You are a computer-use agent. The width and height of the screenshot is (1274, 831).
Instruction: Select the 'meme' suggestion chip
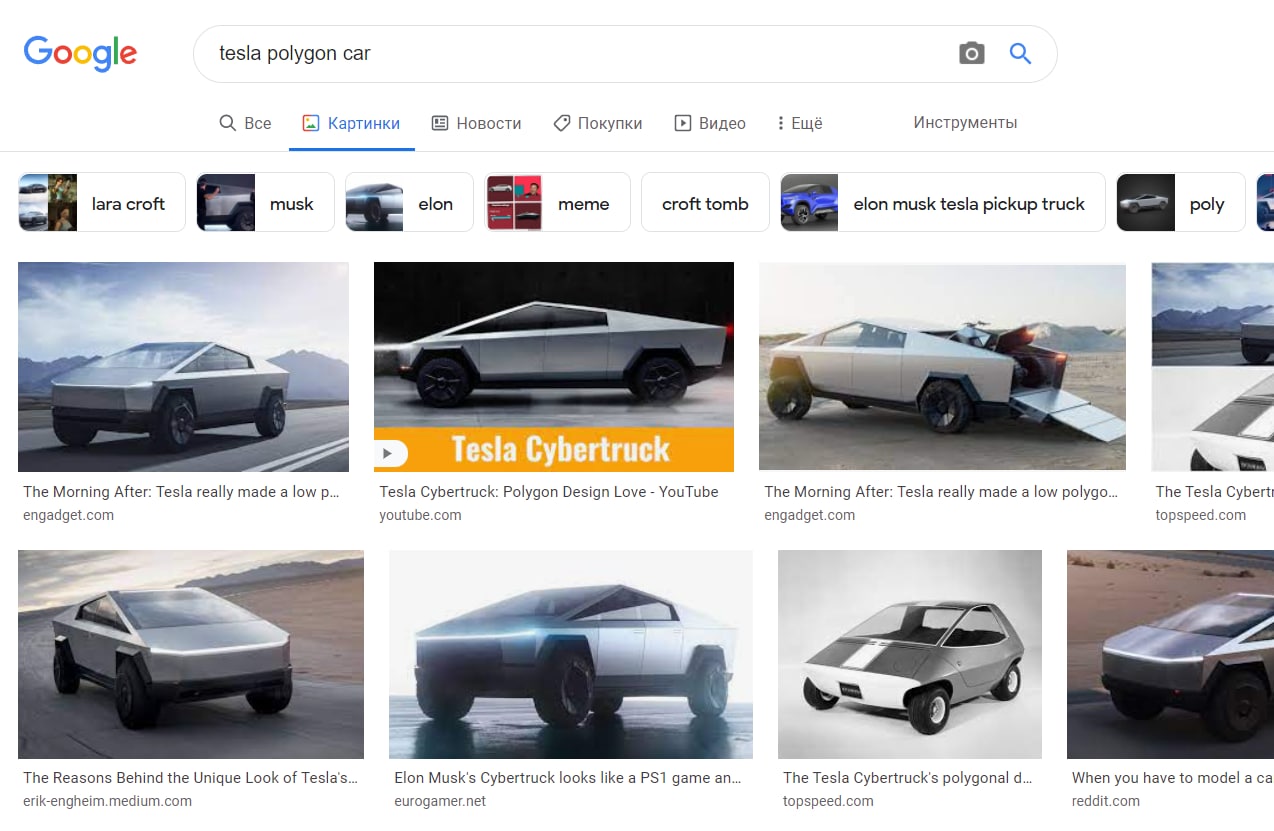[x=557, y=202]
